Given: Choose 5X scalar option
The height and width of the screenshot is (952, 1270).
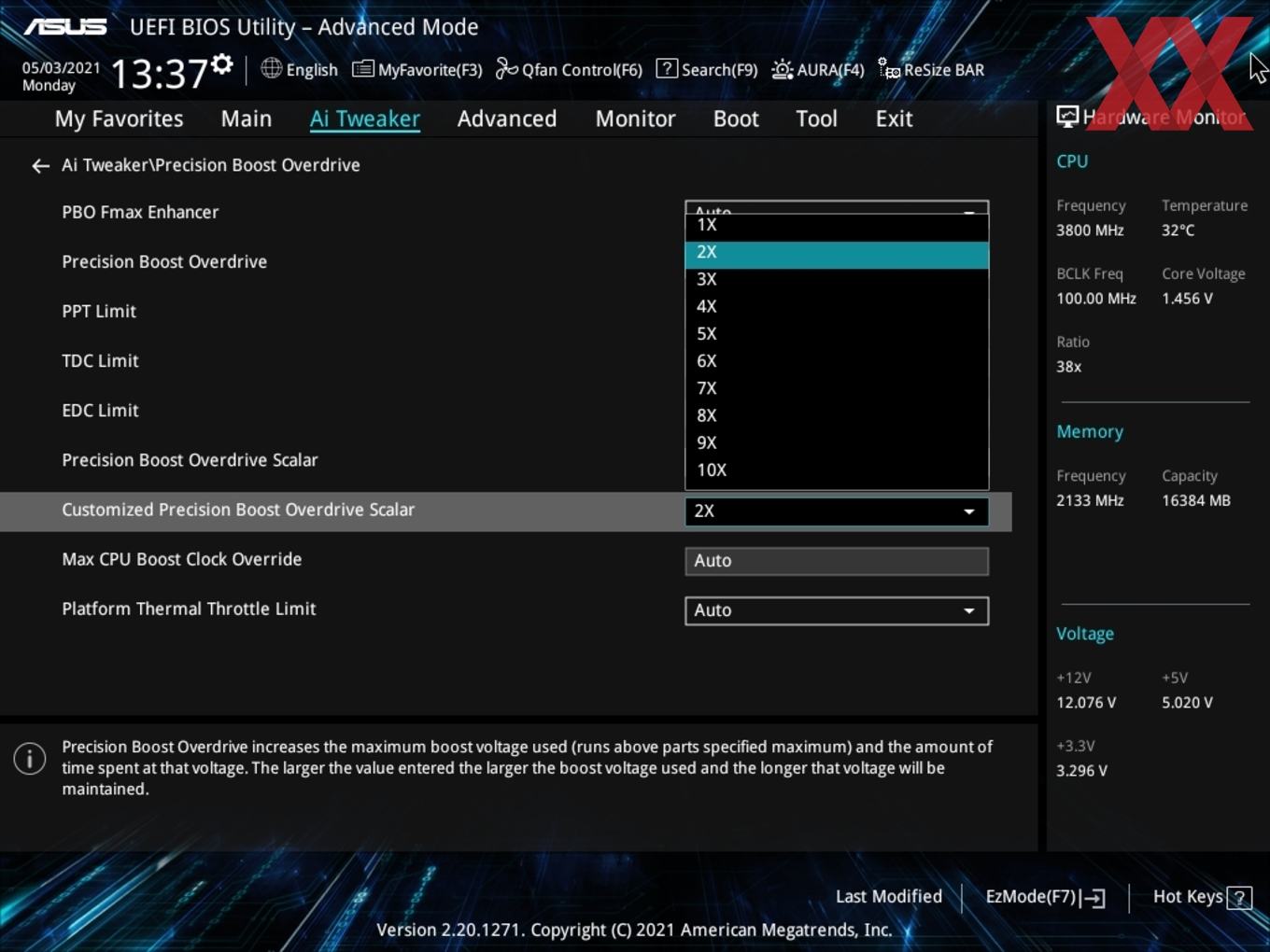Looking at the screenshot, I should (x=837, y=334).
